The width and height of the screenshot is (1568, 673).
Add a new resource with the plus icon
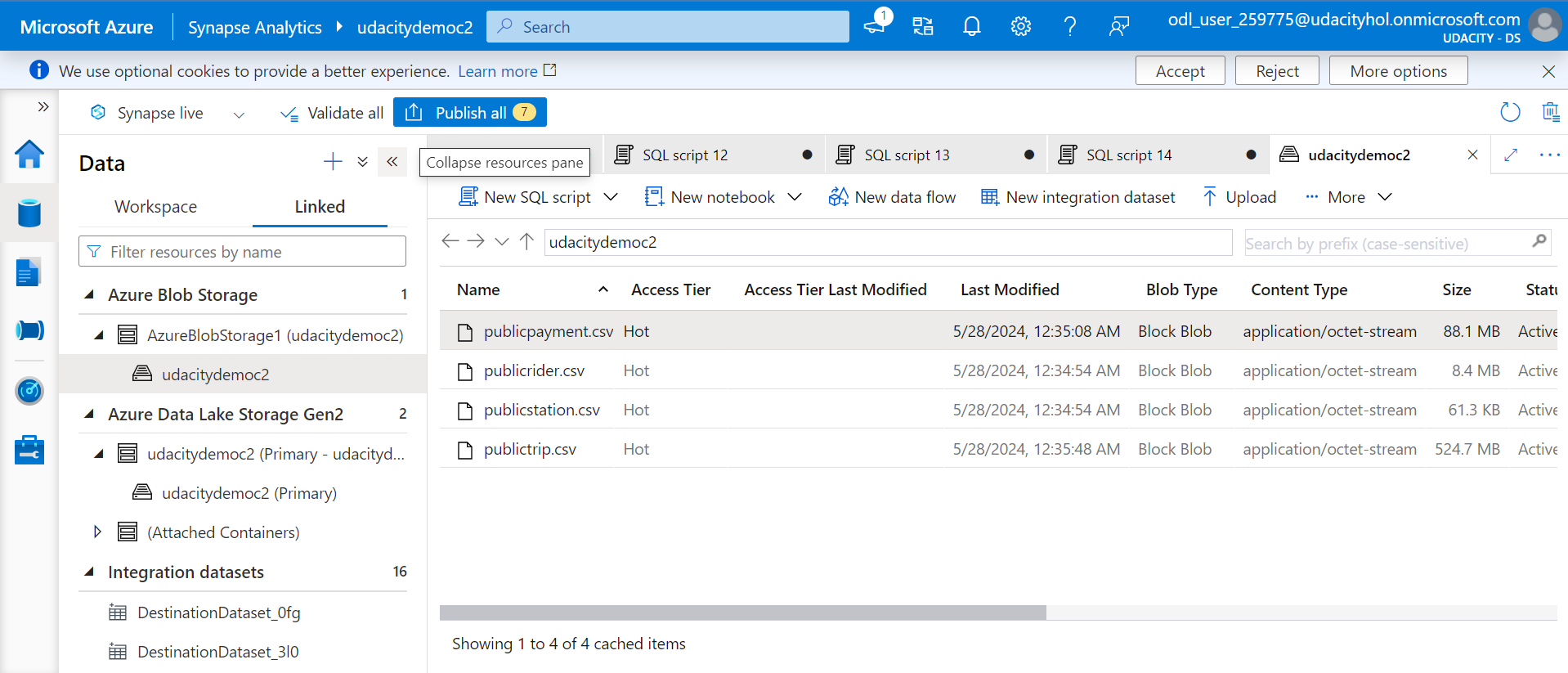coord(333,161)
